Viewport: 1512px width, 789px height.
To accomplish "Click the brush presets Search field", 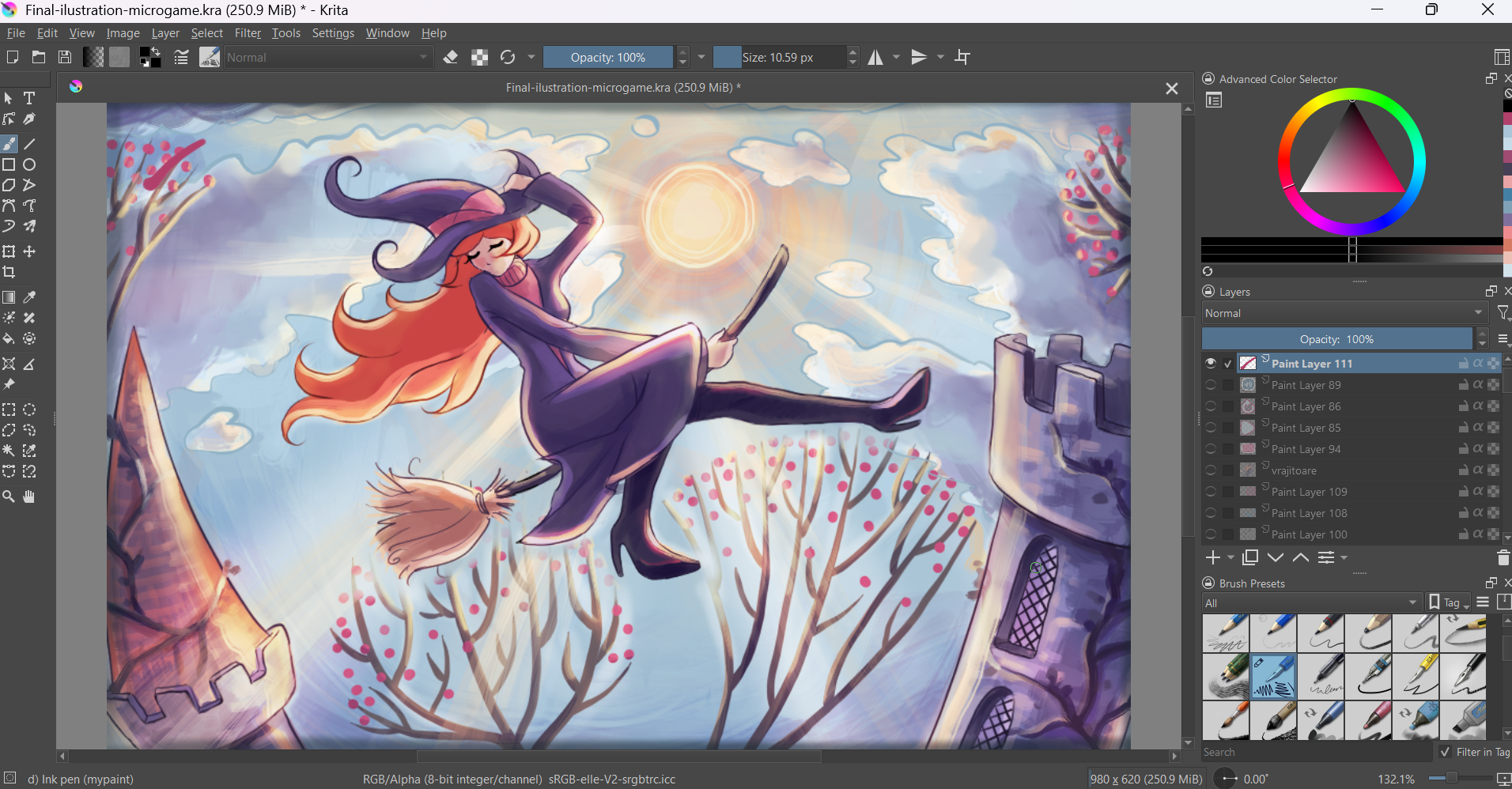I will [1314, 752].
